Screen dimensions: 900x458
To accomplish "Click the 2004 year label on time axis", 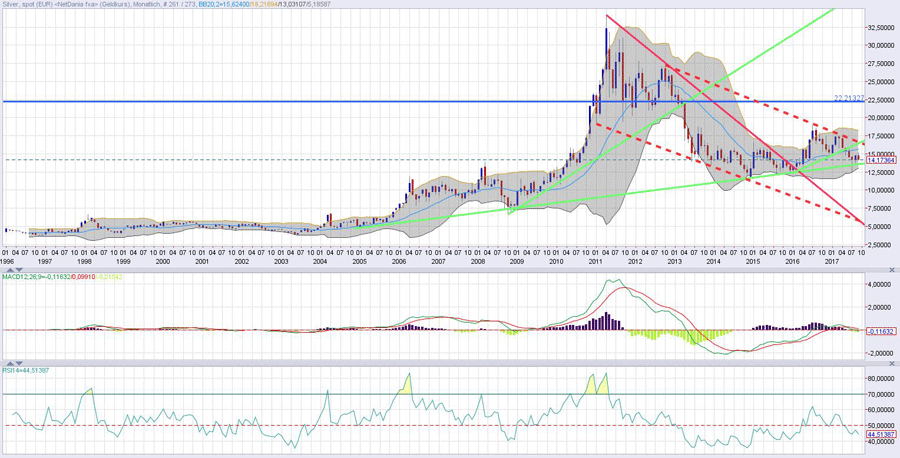I will [320, 260].
